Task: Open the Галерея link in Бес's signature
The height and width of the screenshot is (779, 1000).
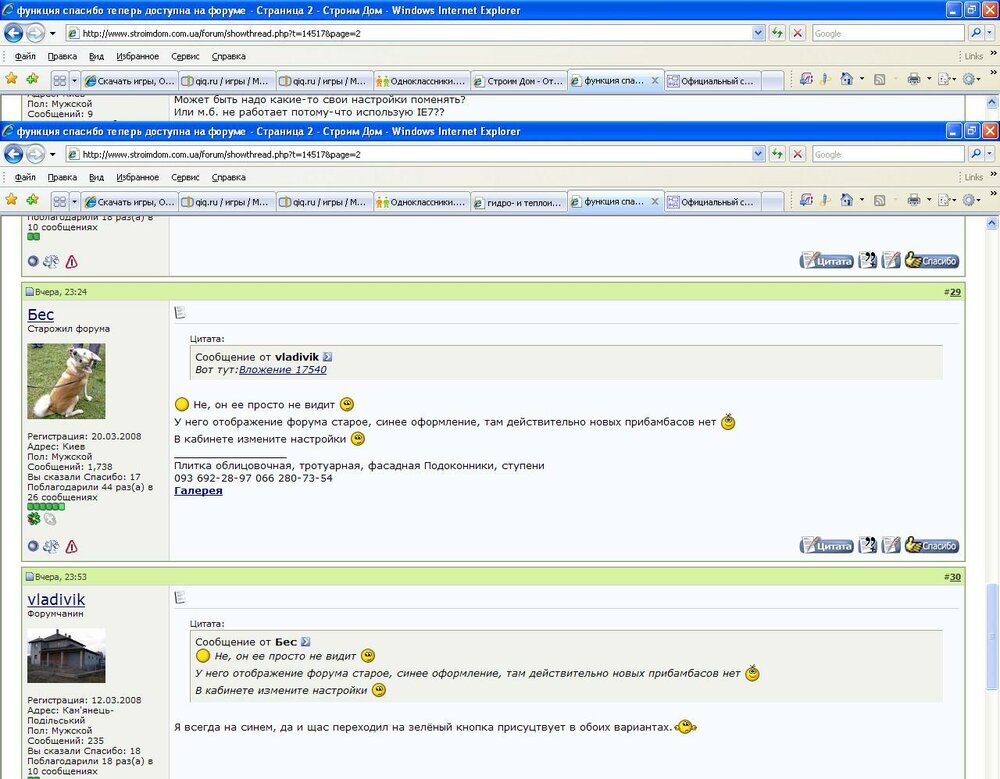Action: click(x=198, y=491)
